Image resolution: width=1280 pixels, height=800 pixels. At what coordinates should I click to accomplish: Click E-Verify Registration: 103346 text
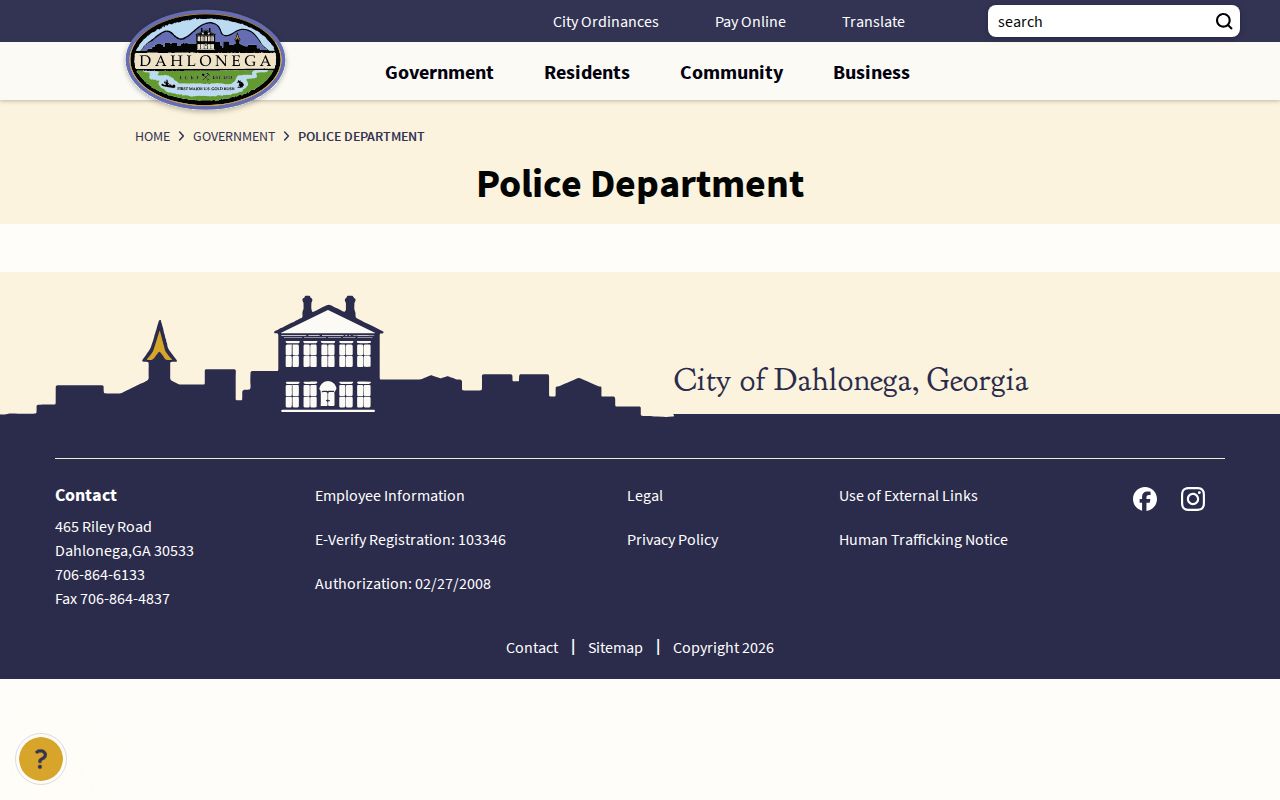[410, 539]
